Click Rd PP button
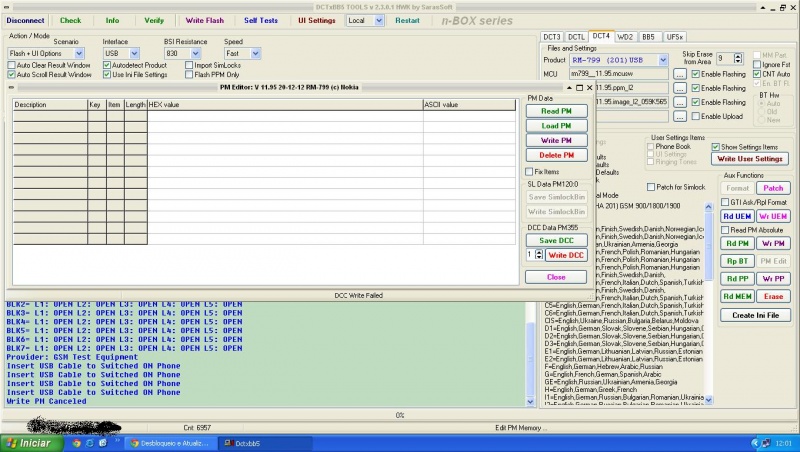This screenshot has width=800, height=452. coord(737,279)
